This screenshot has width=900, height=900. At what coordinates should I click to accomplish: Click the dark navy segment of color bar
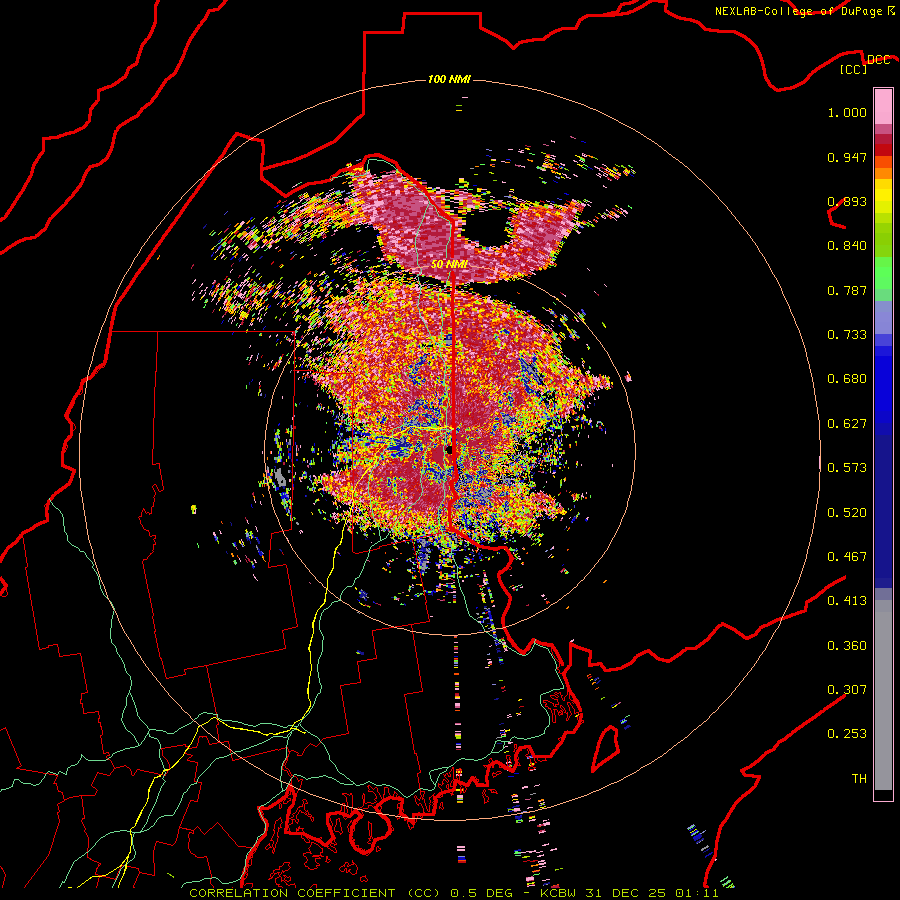click(x=883, y=511)
